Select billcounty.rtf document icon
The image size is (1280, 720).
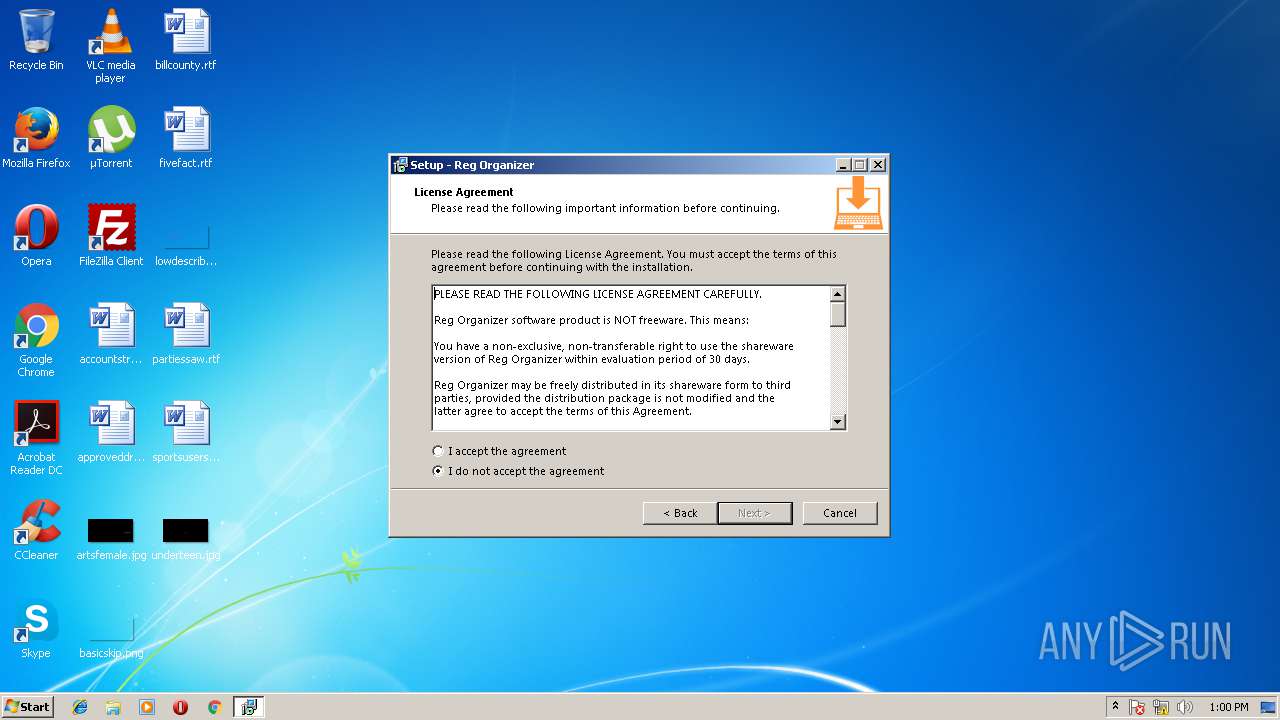(186, 41)
